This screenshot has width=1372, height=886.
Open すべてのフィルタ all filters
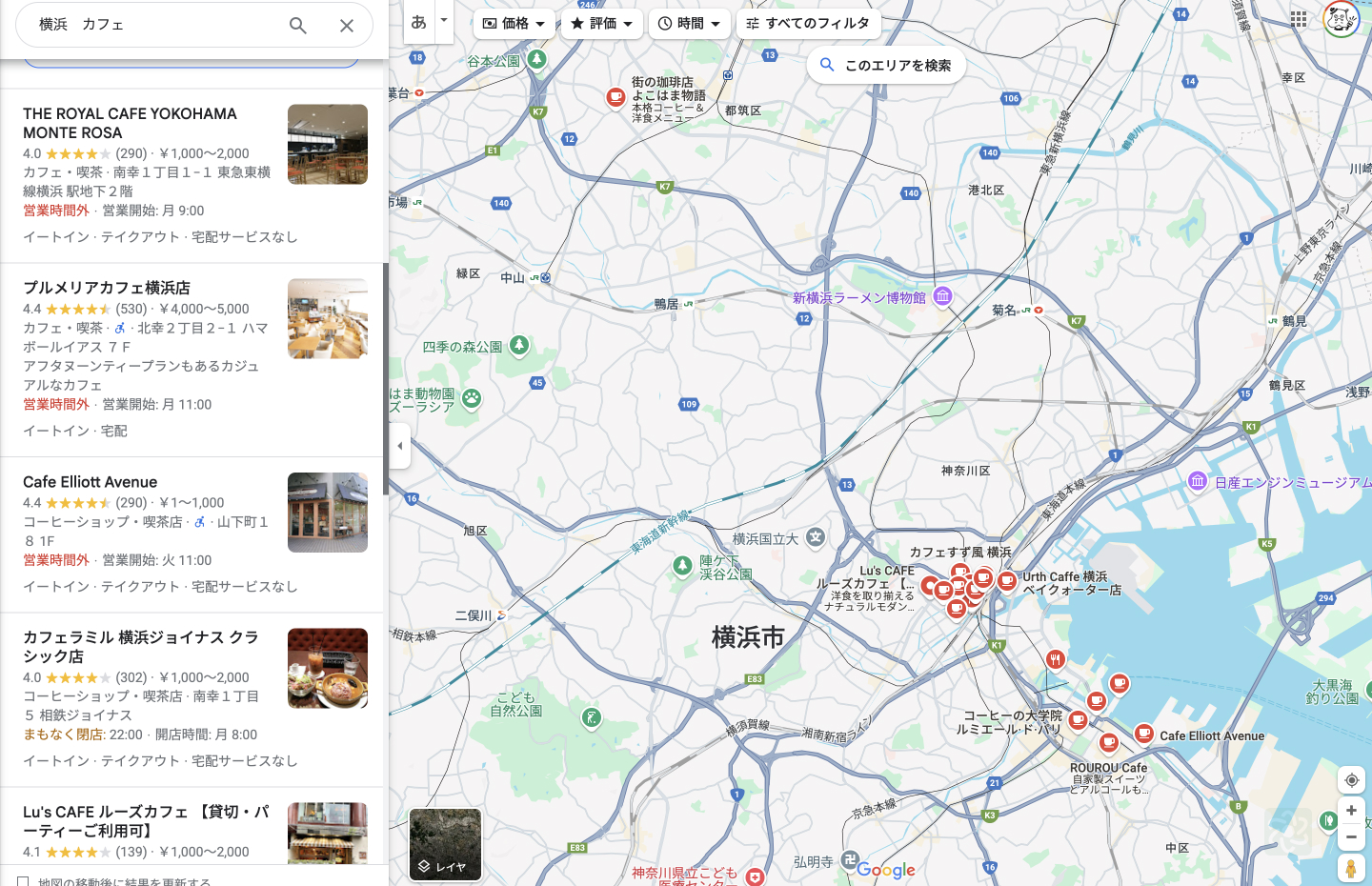(808, 23)
